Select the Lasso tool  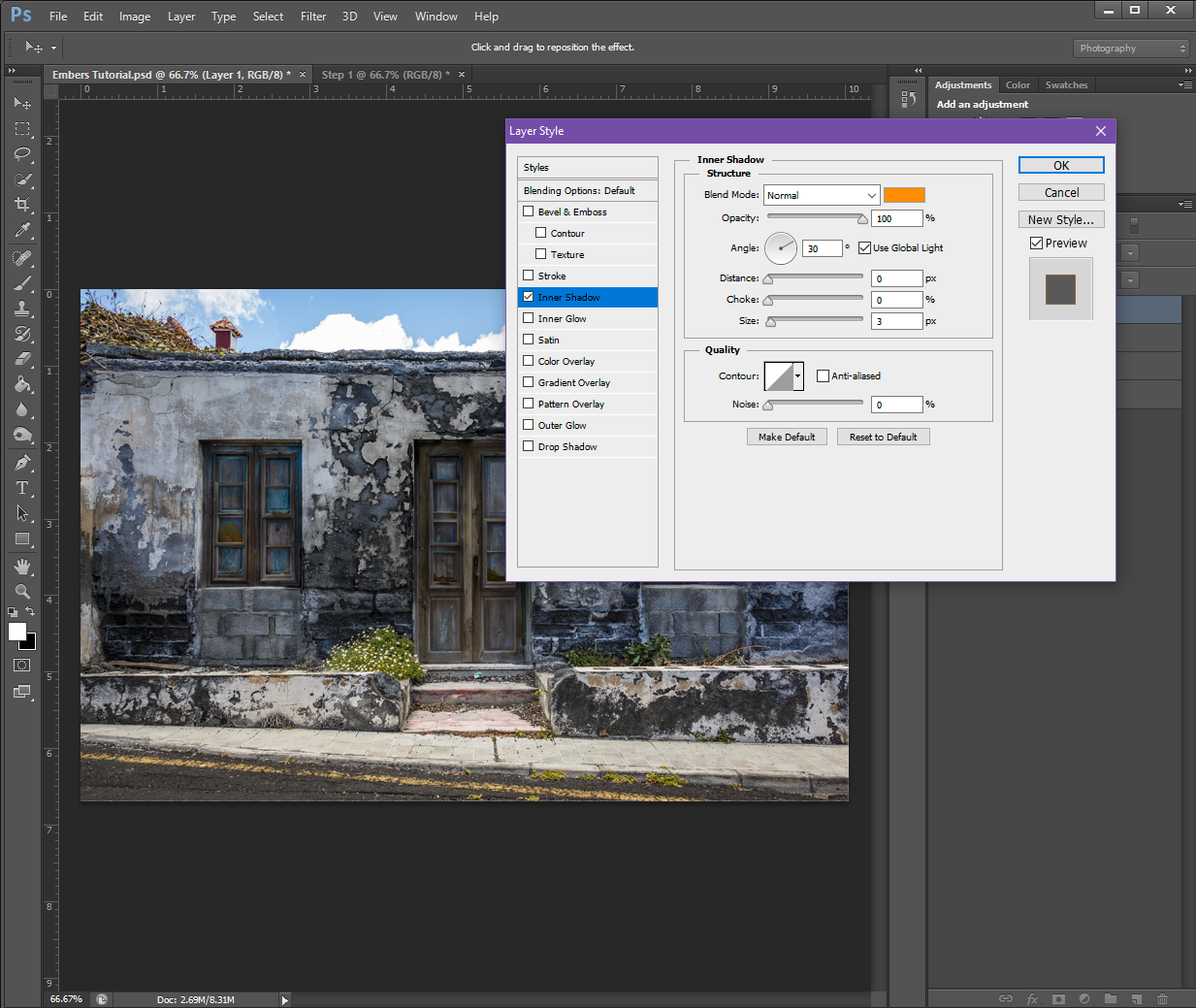(x=22, y=154)
